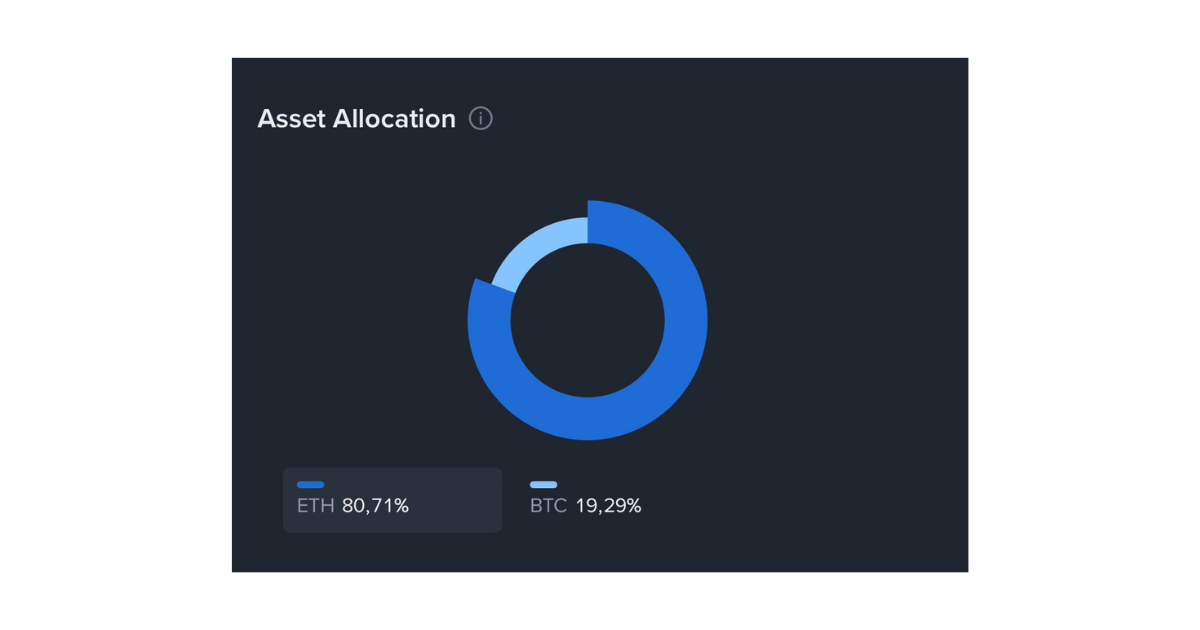Click the word "Allocation" in the heading
This screenshot has height=630, width=1200.
(394, 119)
